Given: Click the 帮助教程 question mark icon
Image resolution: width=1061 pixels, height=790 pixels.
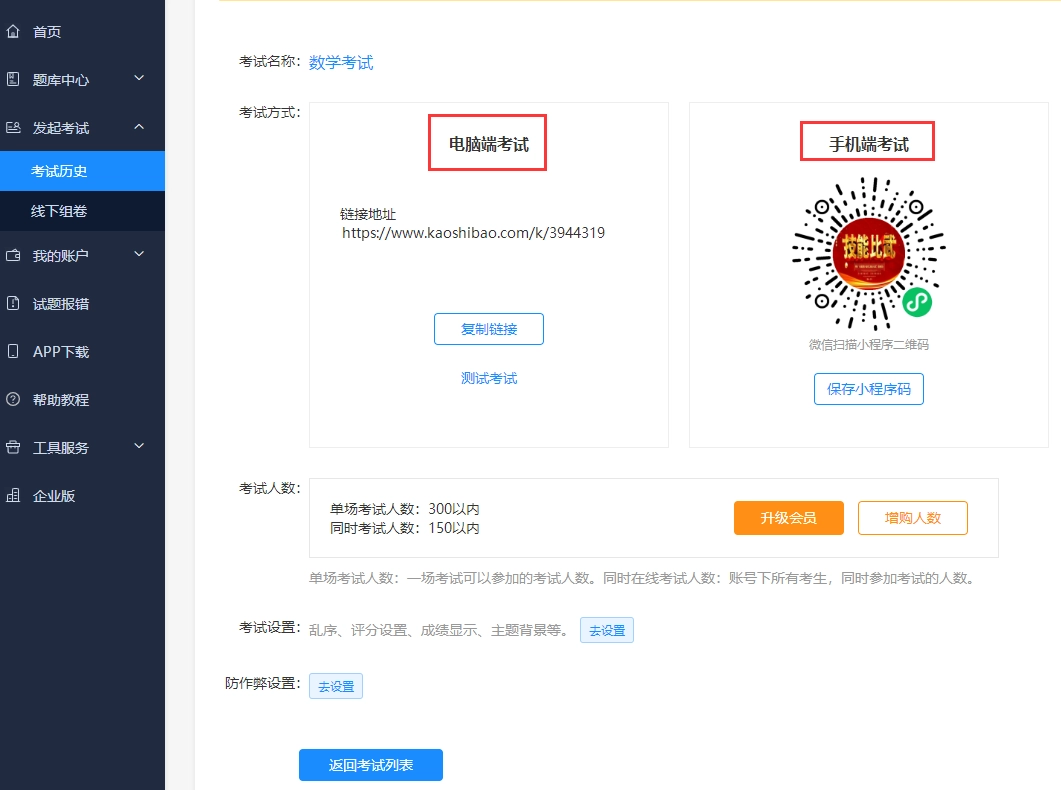Looking at the screenshot, I should tap(13, 399).
